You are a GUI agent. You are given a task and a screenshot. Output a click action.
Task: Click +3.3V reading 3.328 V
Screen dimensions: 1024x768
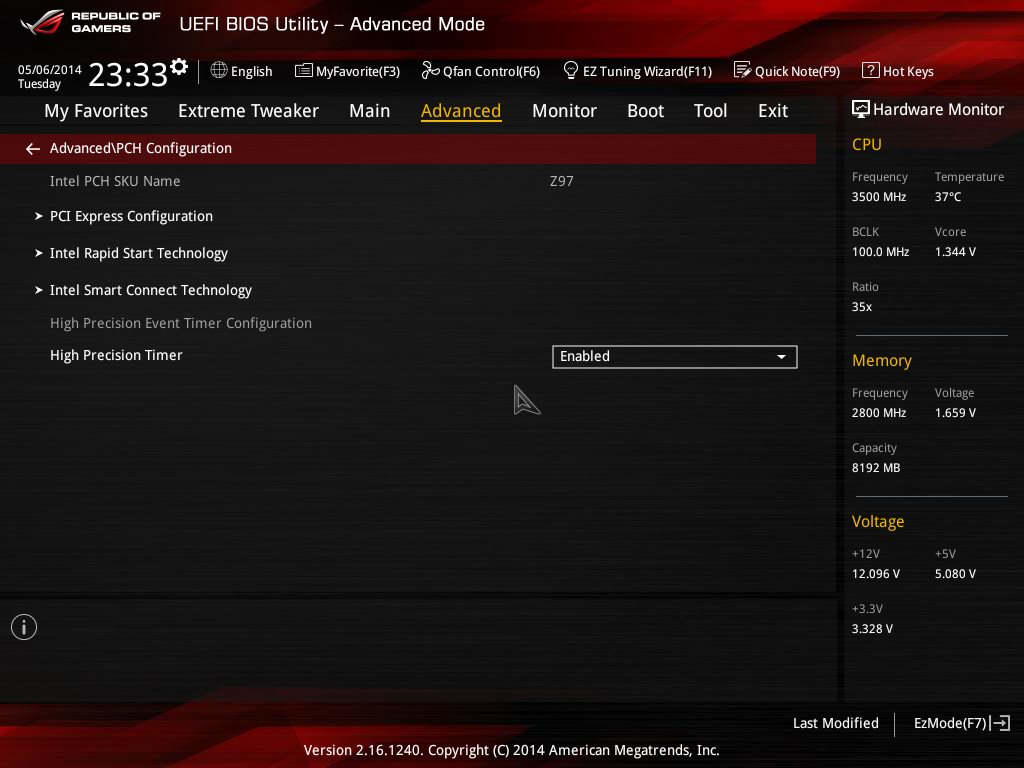pyautogui.click(x=872, y=628)
